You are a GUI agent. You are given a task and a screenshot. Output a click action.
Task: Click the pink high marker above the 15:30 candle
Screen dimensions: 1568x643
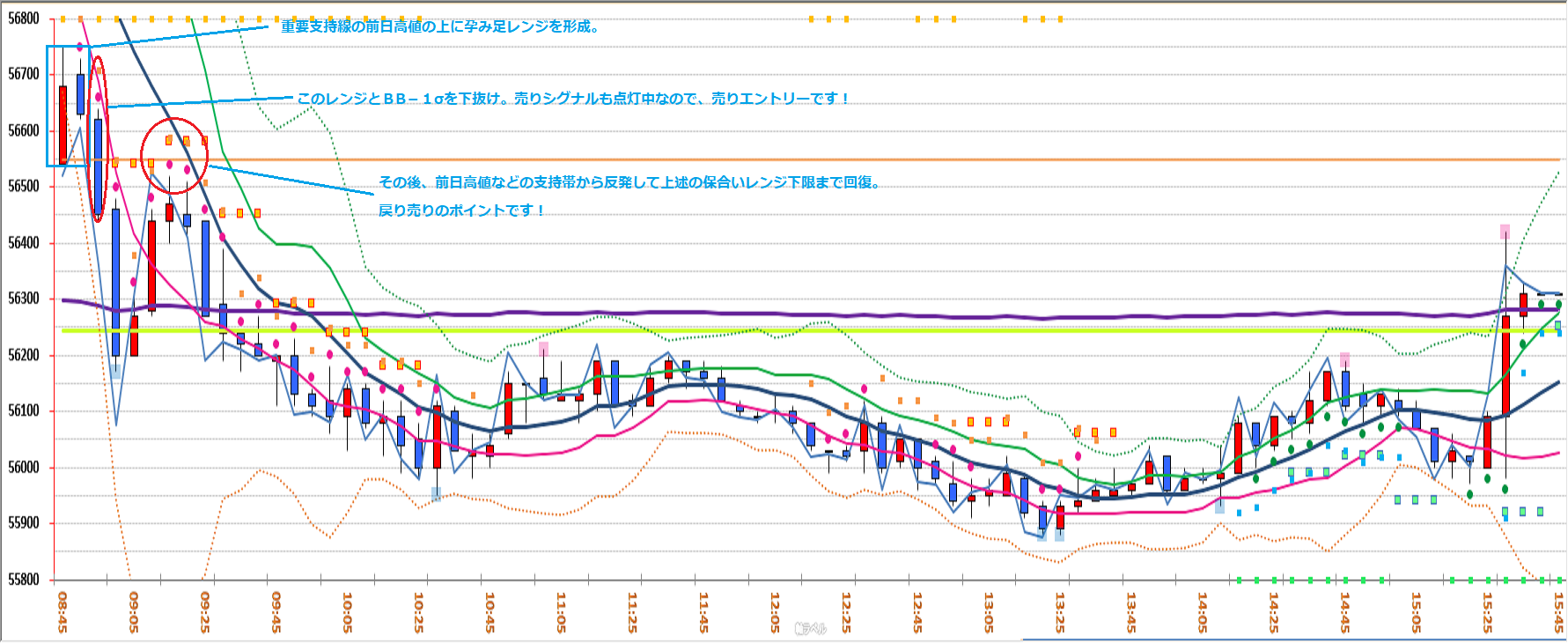click(1505, 232)
